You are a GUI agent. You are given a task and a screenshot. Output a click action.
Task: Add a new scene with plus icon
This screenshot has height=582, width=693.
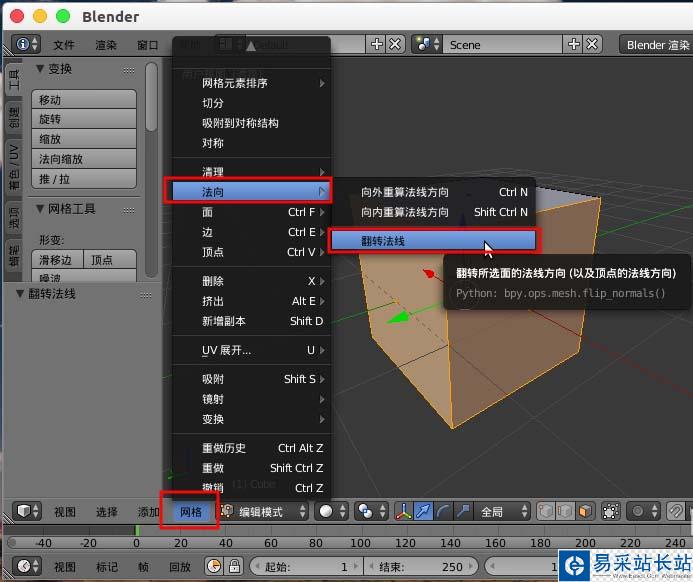tap(573, 44)
